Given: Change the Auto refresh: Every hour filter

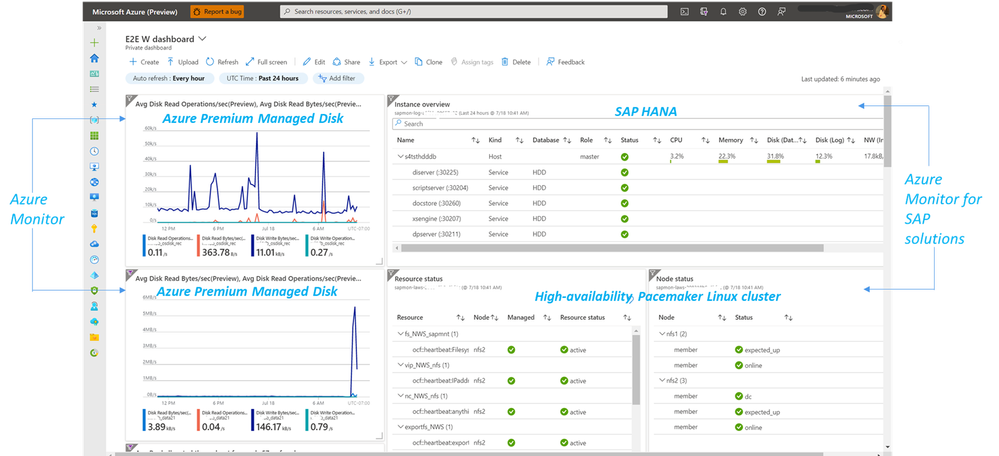Looking at the screenshot, I should point(169,78).
